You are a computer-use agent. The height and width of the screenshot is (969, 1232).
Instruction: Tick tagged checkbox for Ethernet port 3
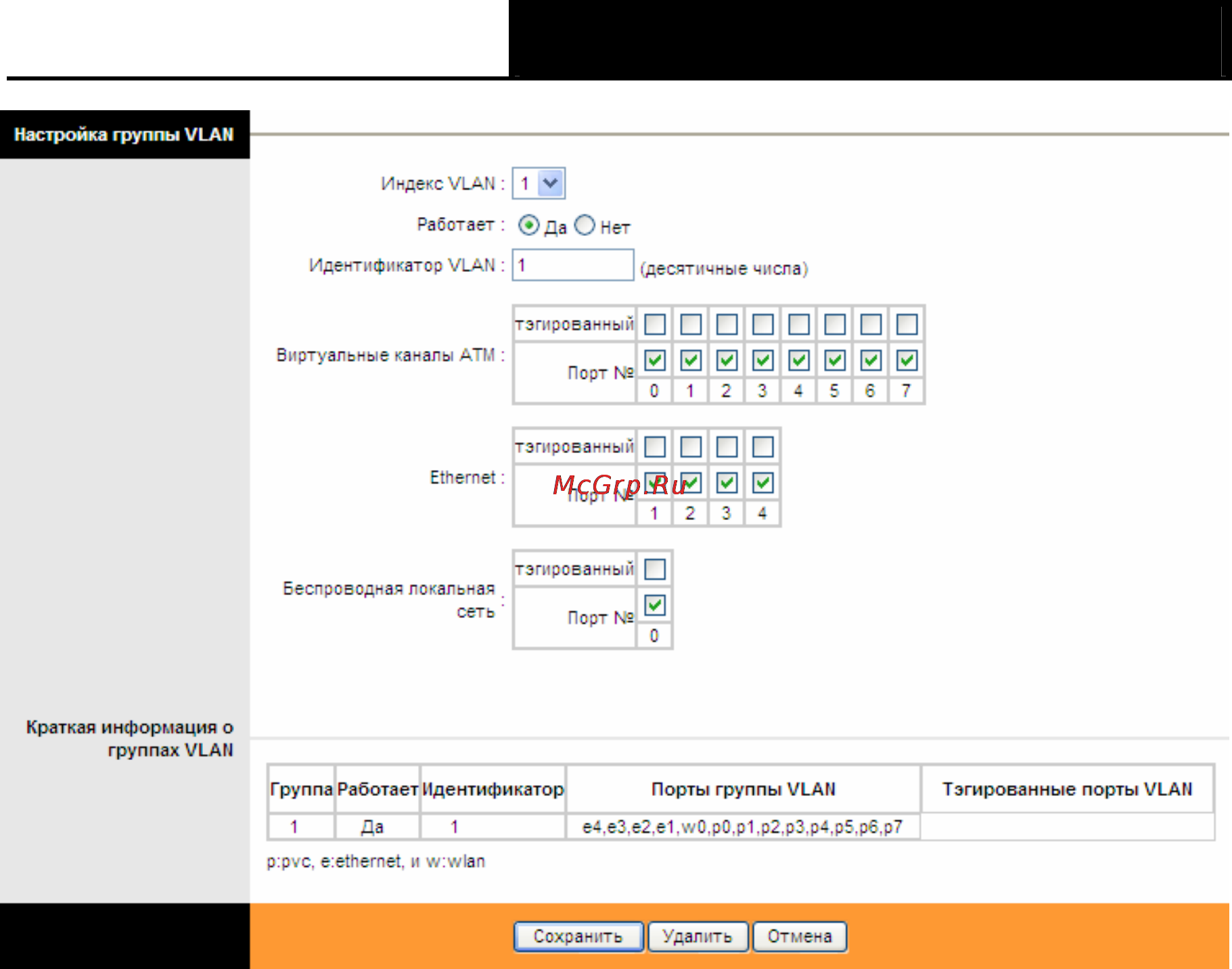tap(727, 447)
